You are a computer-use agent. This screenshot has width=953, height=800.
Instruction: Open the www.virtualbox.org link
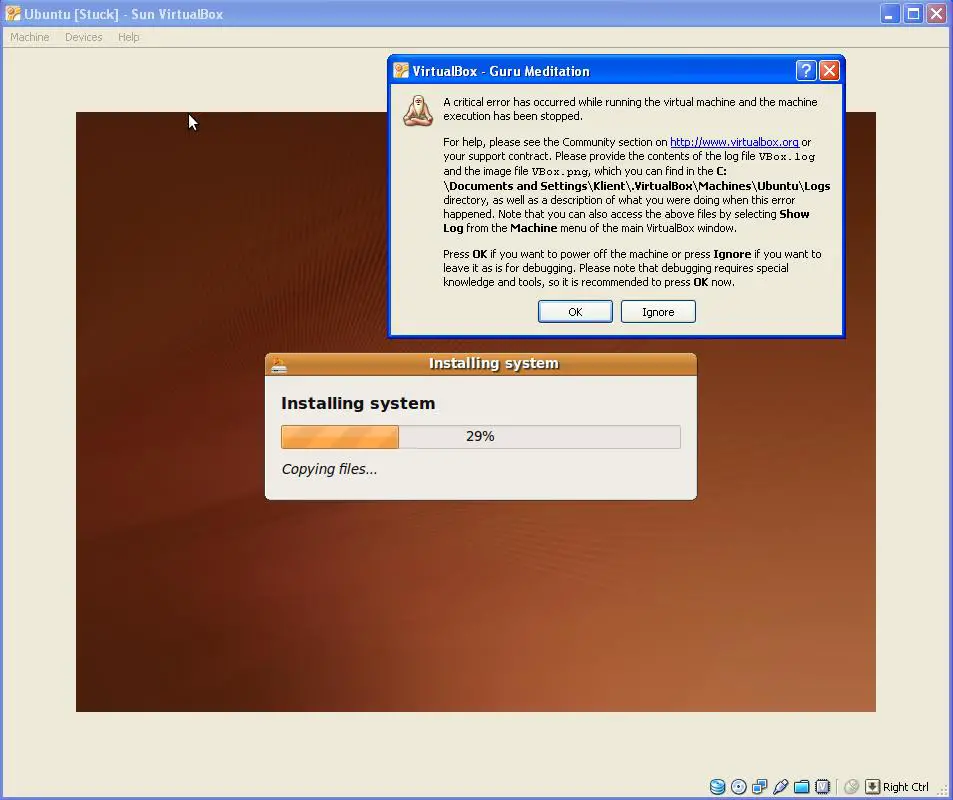click(734, 142)
